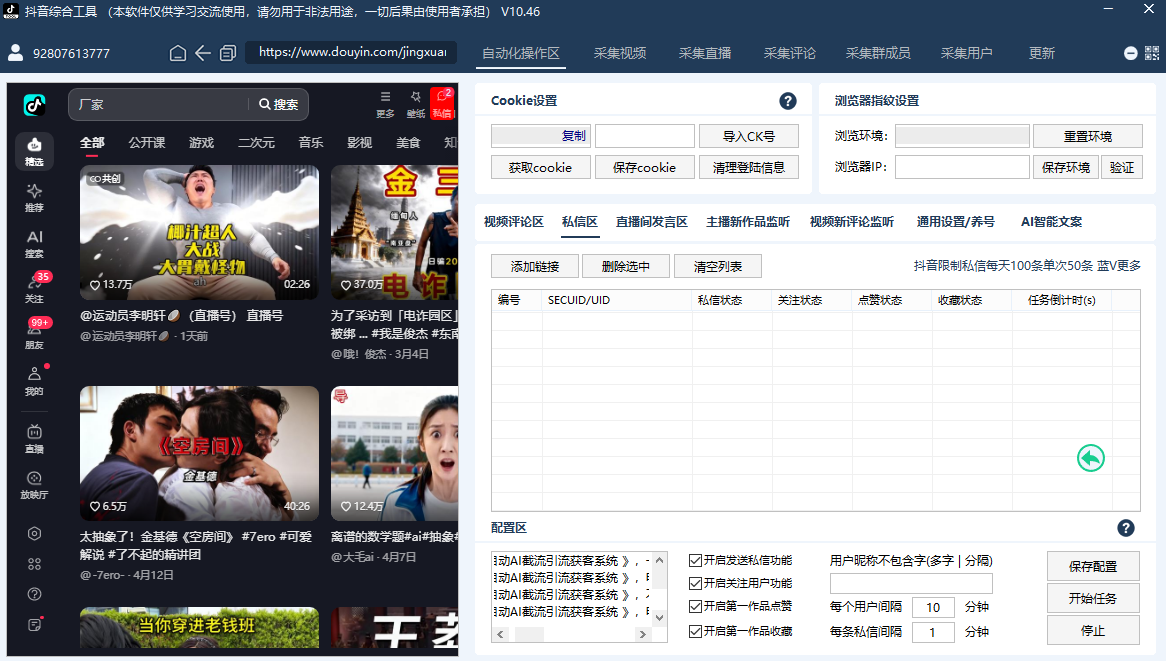Click the 添加链接 button
Image resolution: width=1166 pixels, height=661 pixels.
(535, 267)
